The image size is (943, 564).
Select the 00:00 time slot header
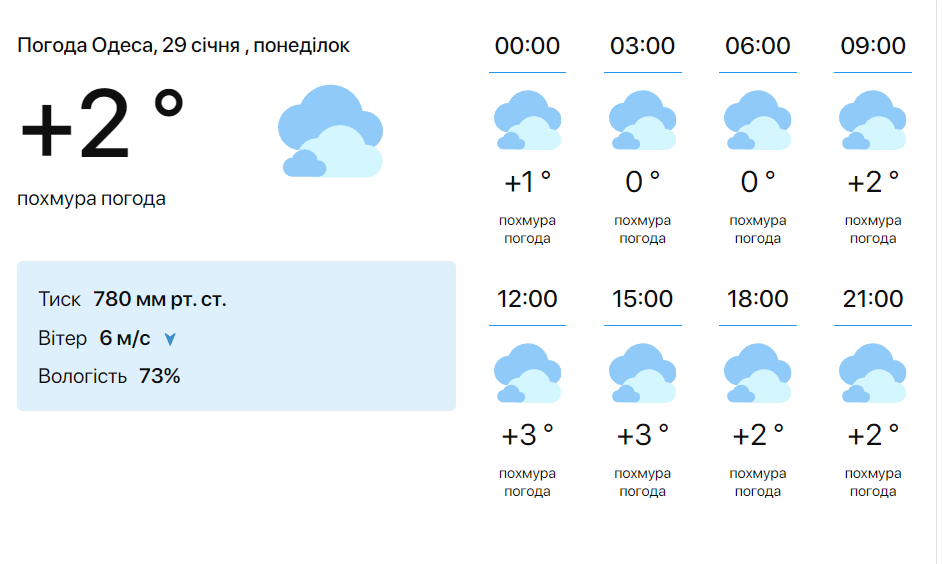527,46
